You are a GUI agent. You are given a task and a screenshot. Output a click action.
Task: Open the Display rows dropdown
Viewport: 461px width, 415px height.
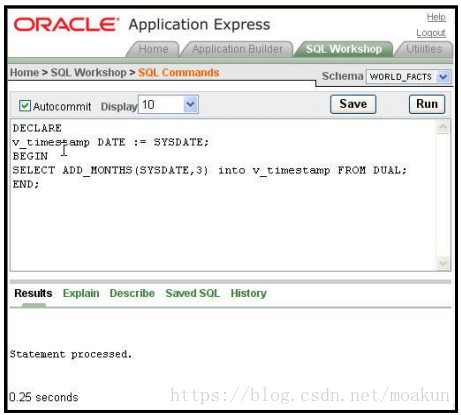click(168, 105)
